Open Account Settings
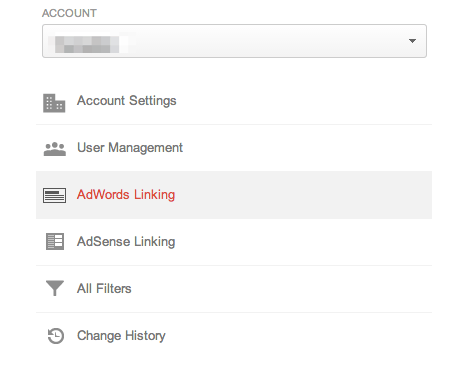This screenshot has width=458, height=369. pyautogui.click(x=234, y=101)
